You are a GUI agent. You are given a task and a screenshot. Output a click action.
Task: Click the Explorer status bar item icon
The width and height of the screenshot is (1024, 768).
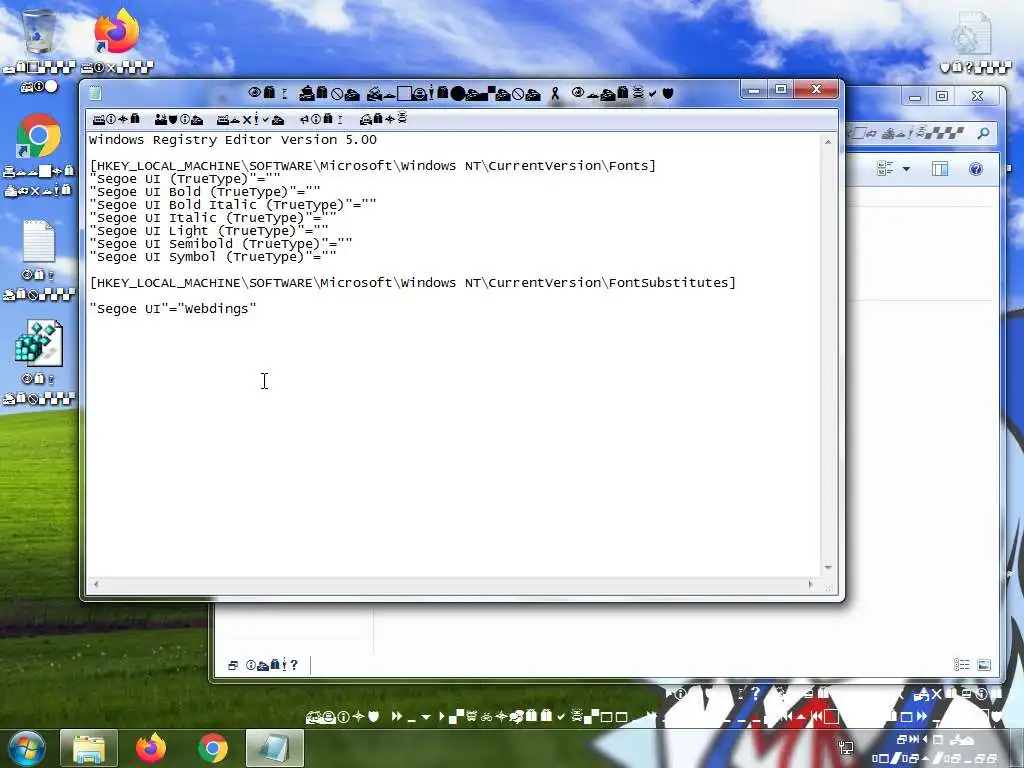(232, 665)
